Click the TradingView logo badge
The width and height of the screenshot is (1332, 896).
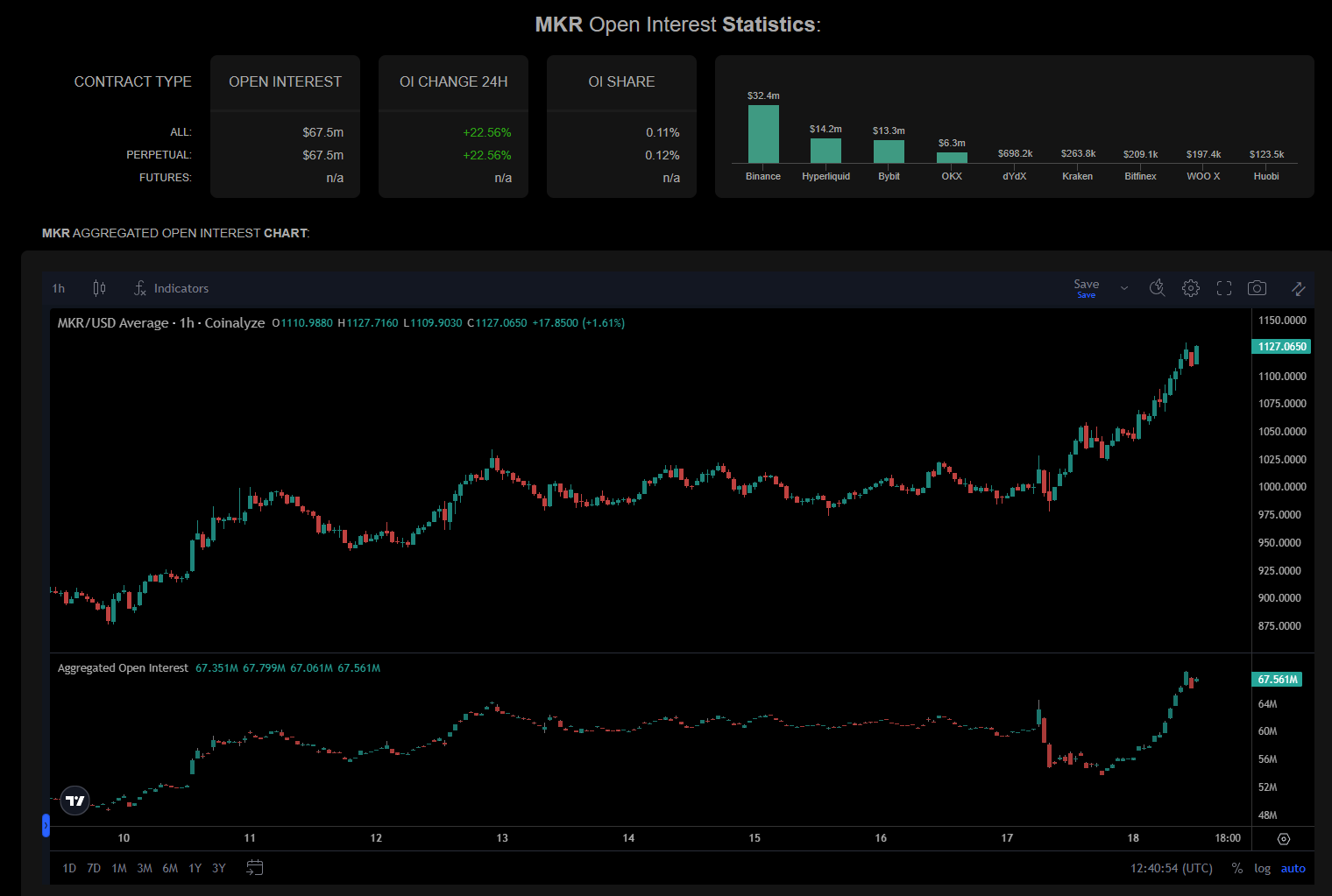75,801
